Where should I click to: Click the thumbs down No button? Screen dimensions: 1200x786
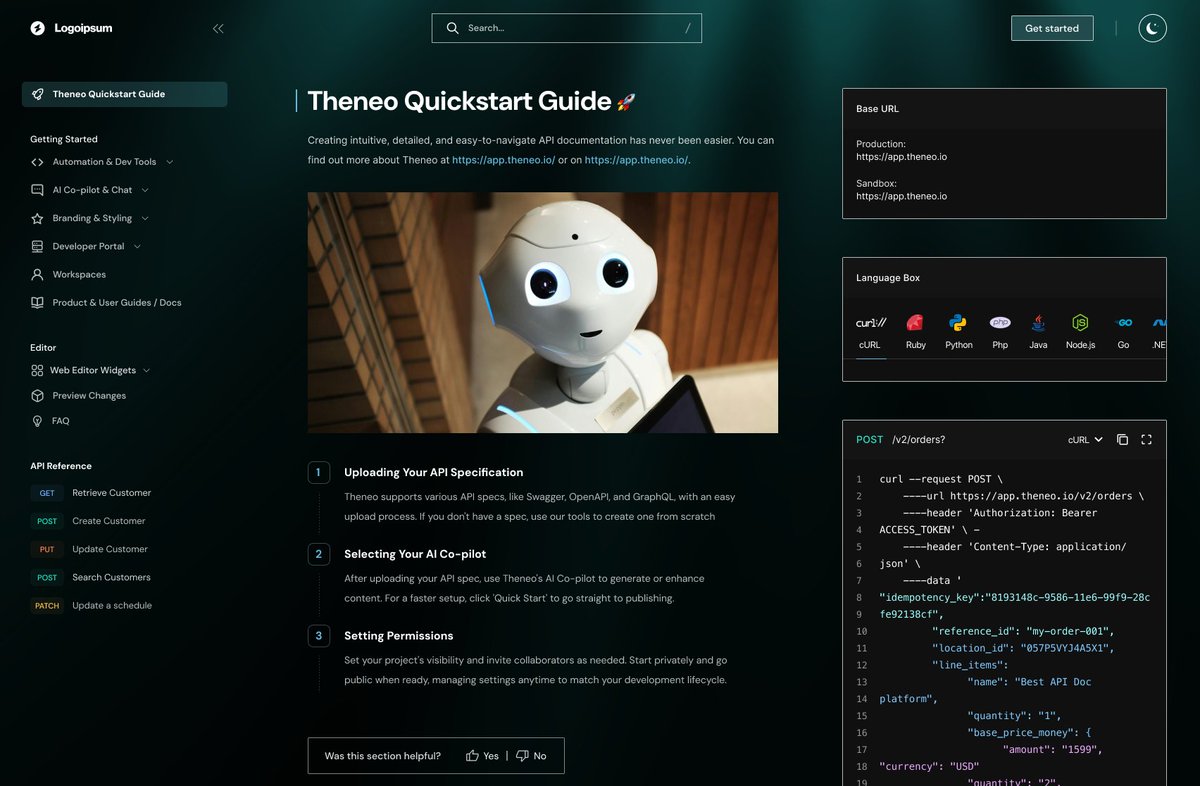click(531, 756)
